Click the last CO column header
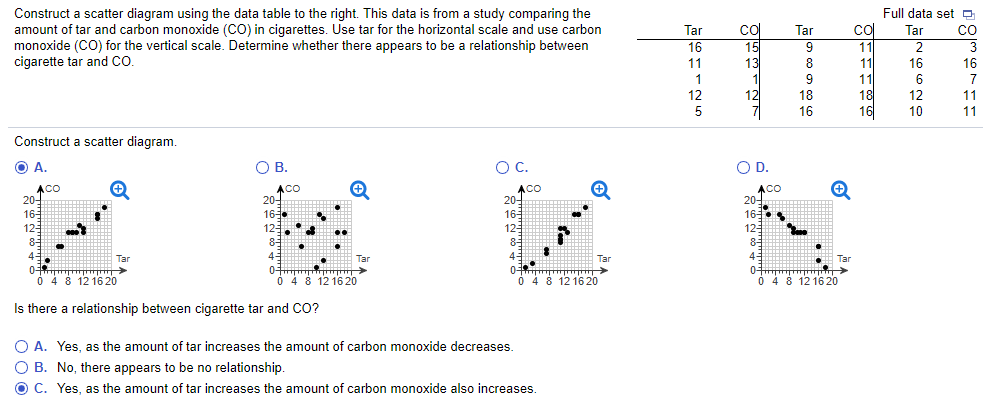 tap(967, 30)
